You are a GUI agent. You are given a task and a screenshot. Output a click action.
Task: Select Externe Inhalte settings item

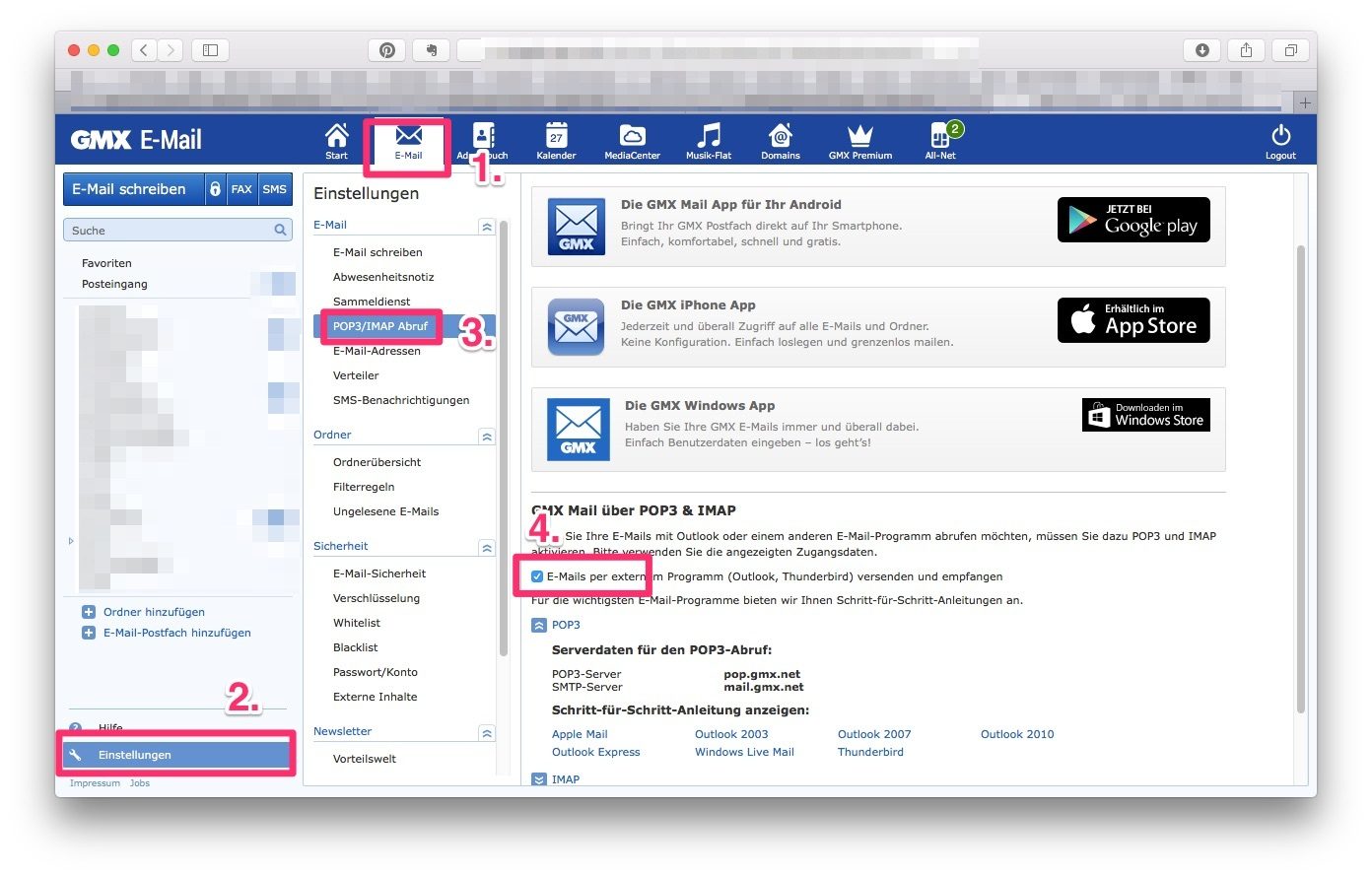click(376, 697)
